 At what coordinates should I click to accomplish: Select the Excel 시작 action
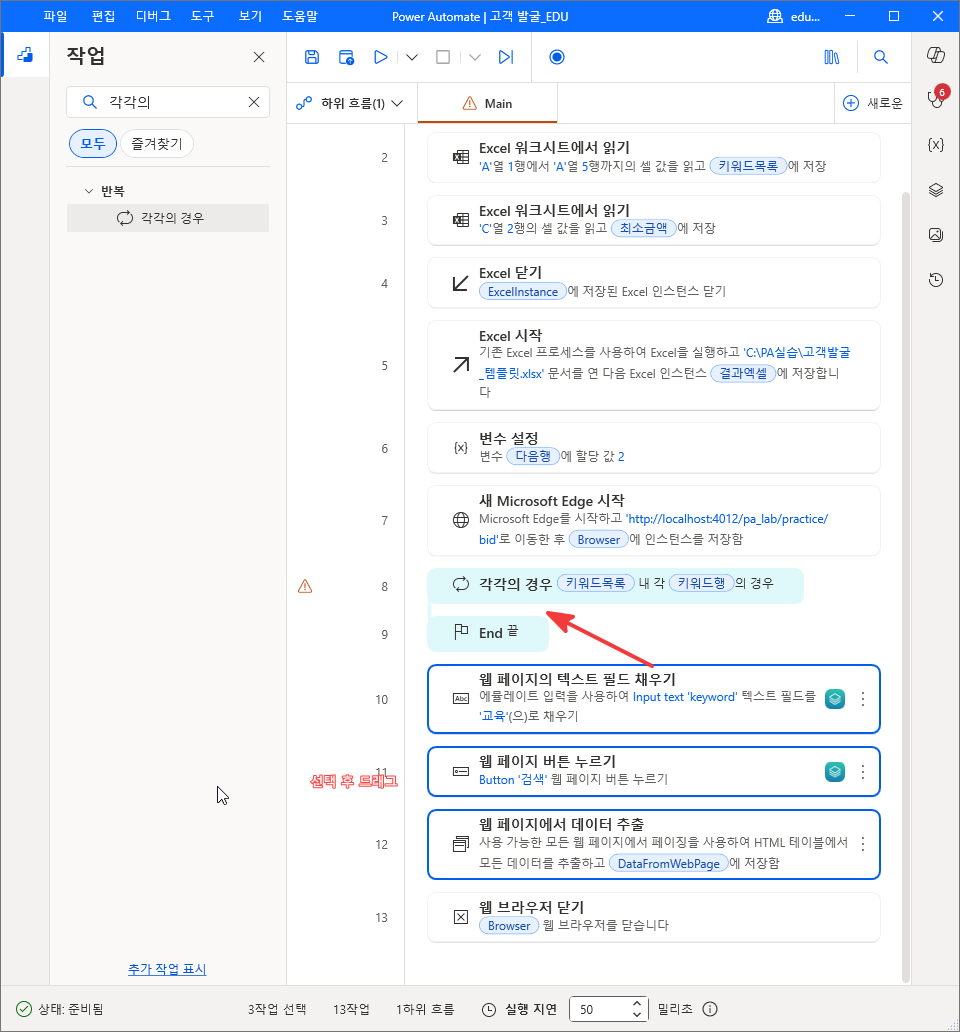653,365
